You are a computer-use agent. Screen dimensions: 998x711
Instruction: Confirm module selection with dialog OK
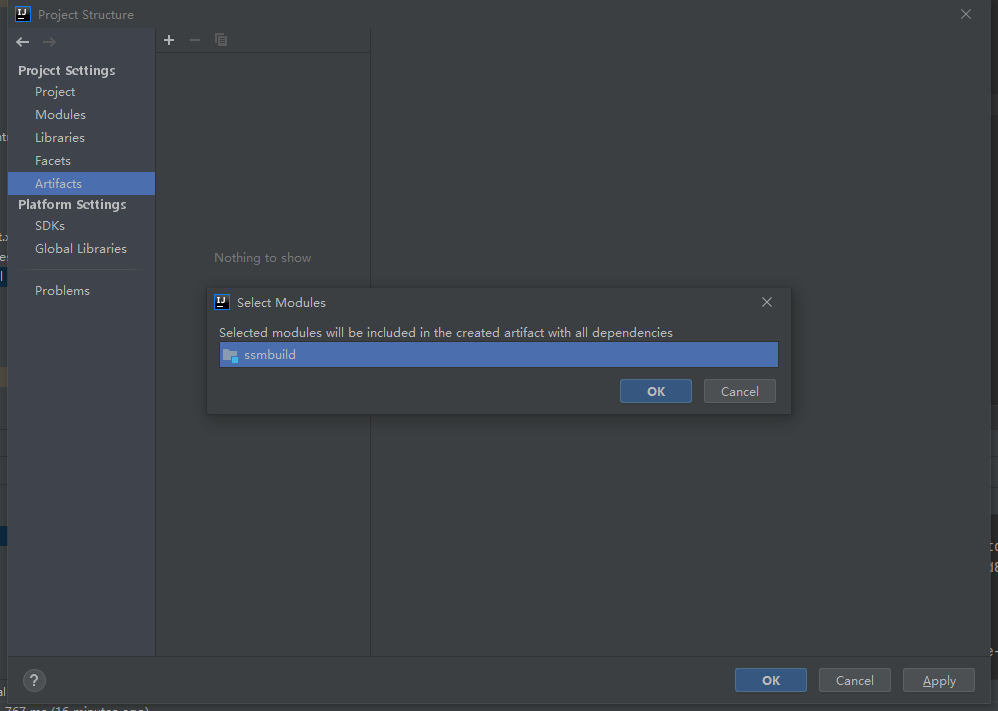tap(656, 391)
